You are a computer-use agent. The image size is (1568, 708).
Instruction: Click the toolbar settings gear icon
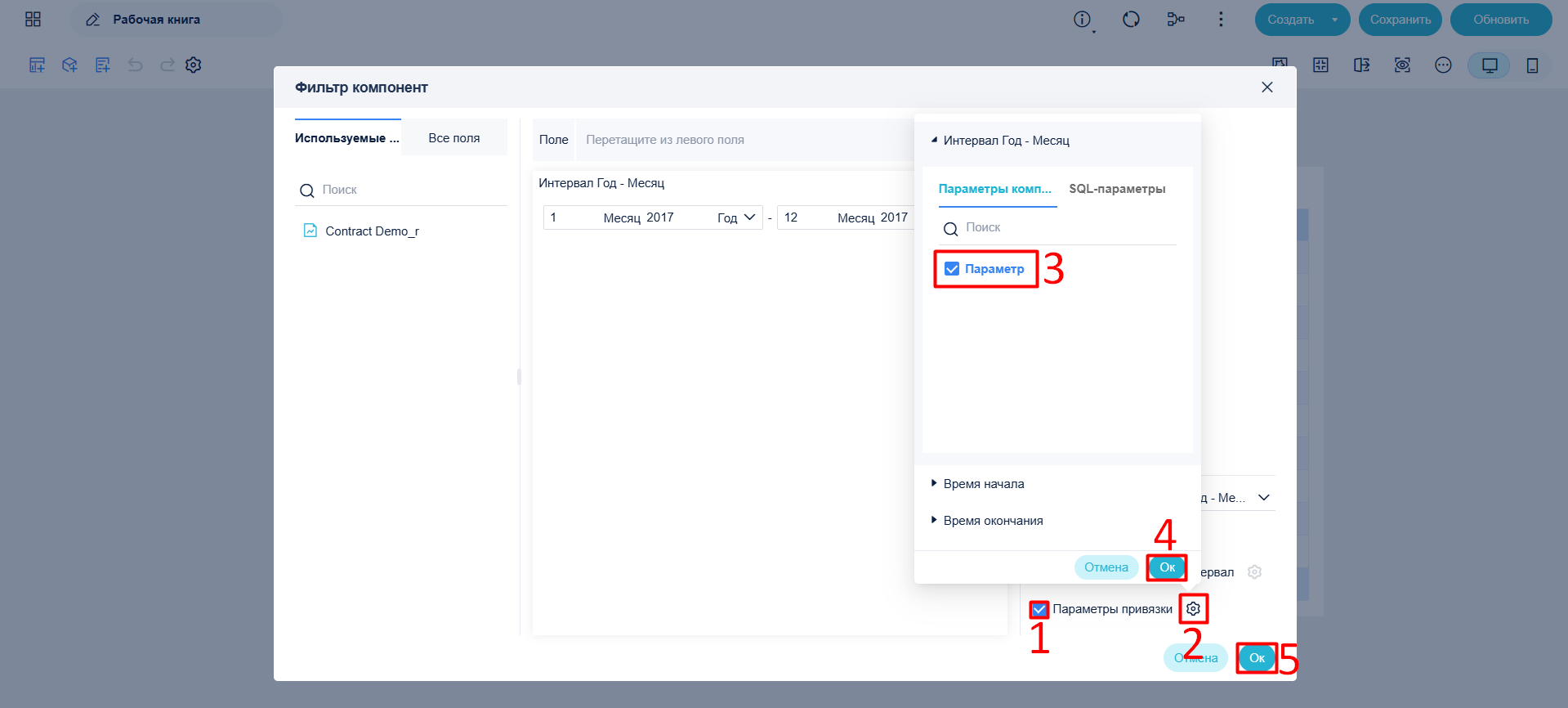point(193,65)
